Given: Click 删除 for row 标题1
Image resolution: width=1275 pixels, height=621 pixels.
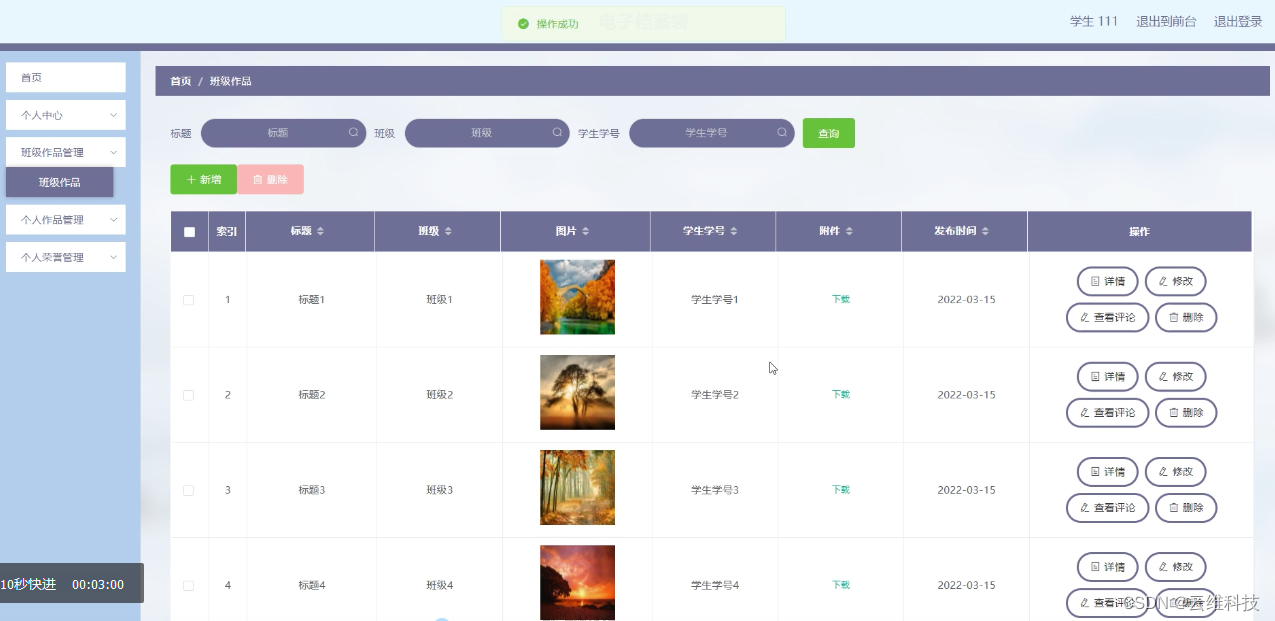Looking at the screenshot, I should [x=1186, y=317].
